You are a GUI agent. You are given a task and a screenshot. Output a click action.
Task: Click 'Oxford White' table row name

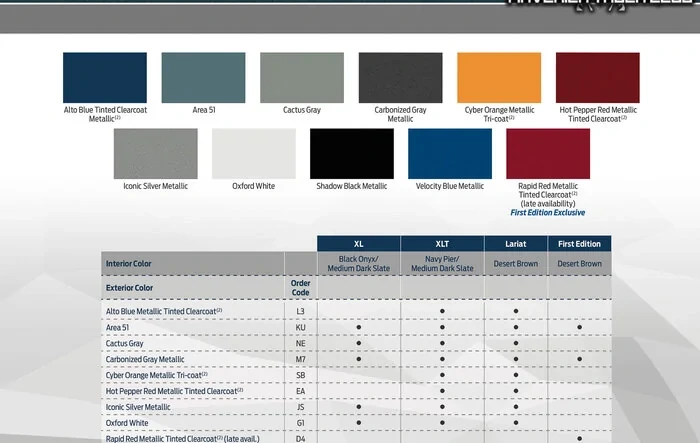[127, 423]
